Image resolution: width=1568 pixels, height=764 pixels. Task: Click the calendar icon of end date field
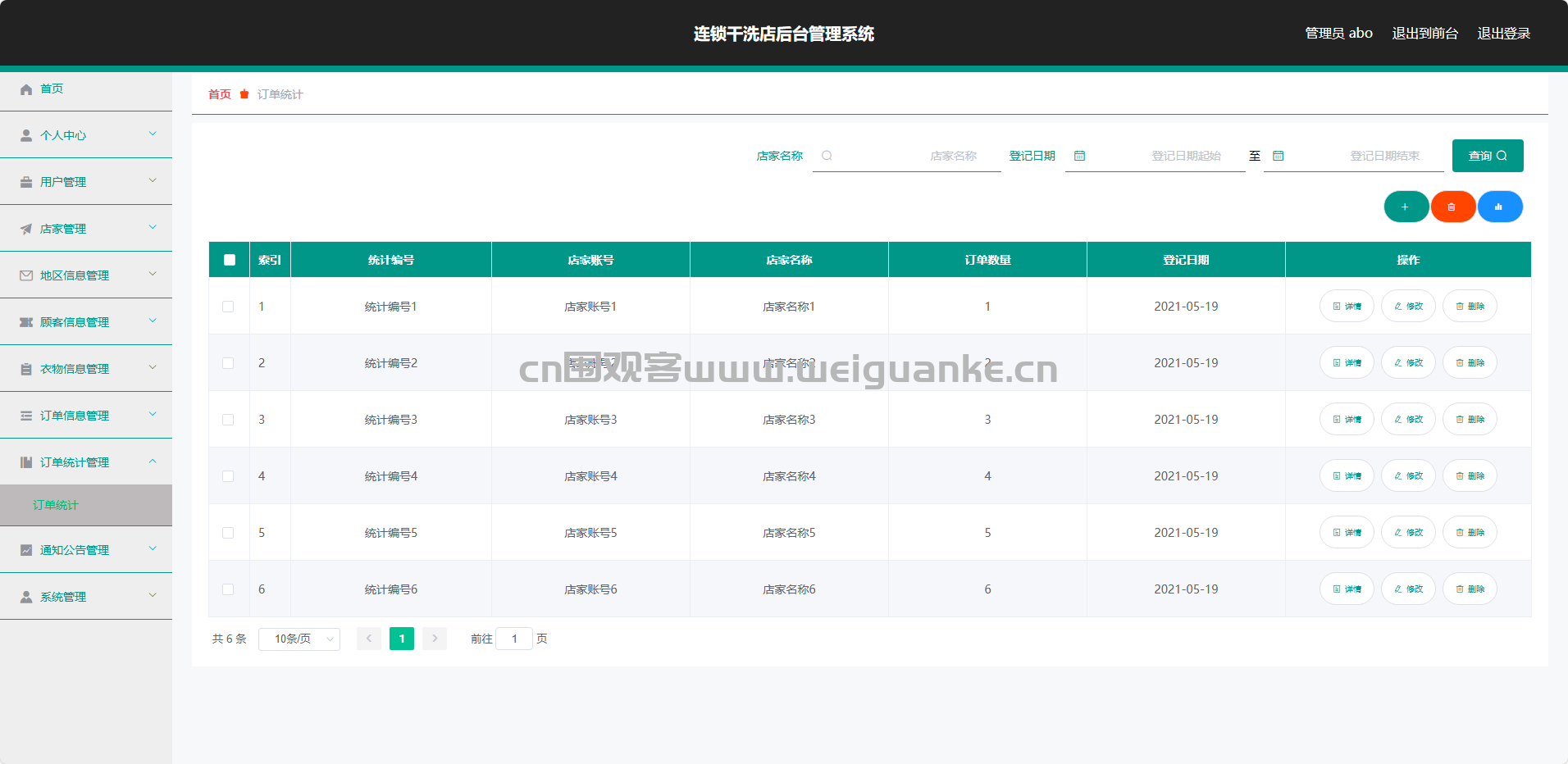[x=1278, y=156]
